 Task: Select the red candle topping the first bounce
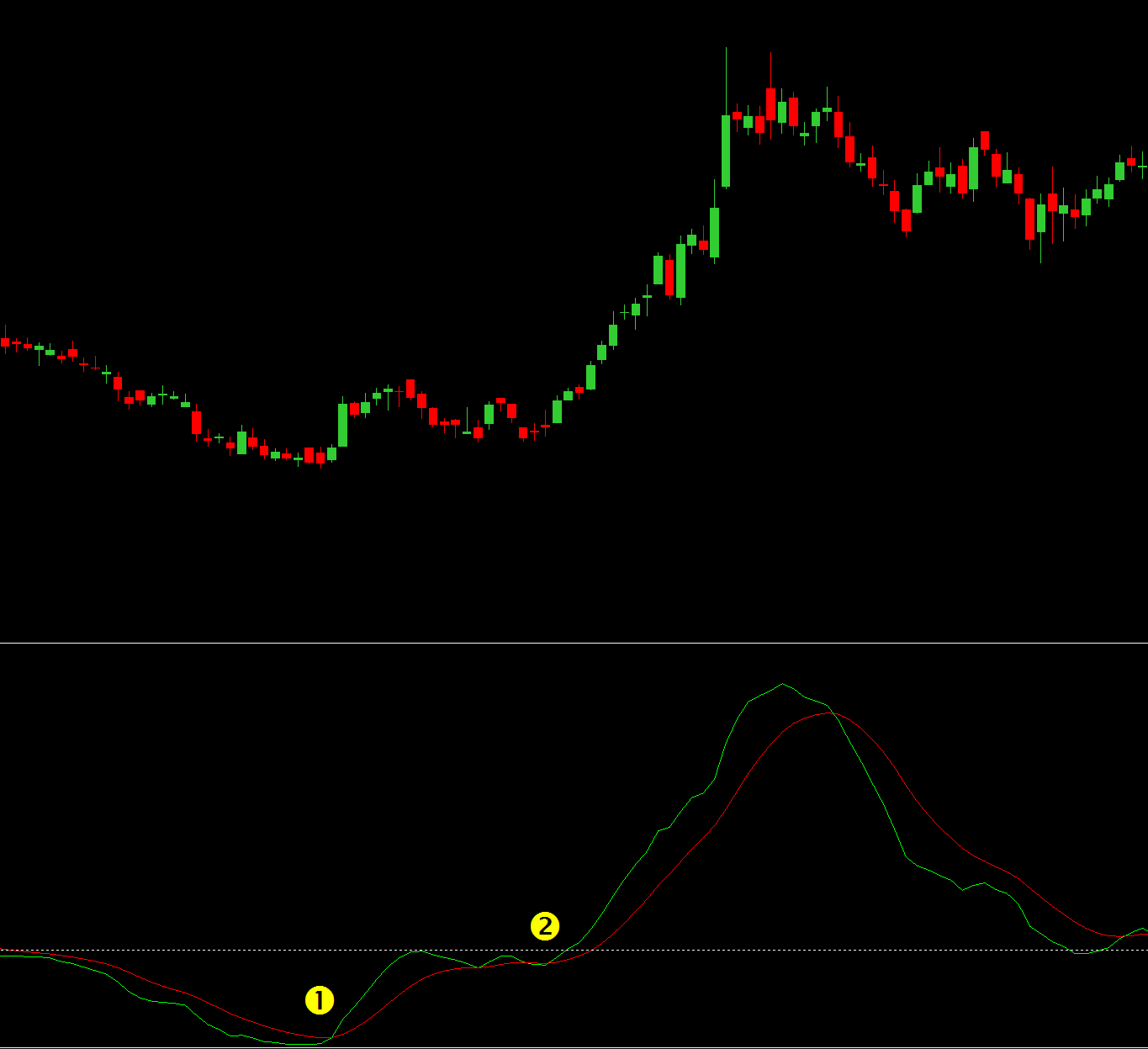pos(410,389)
